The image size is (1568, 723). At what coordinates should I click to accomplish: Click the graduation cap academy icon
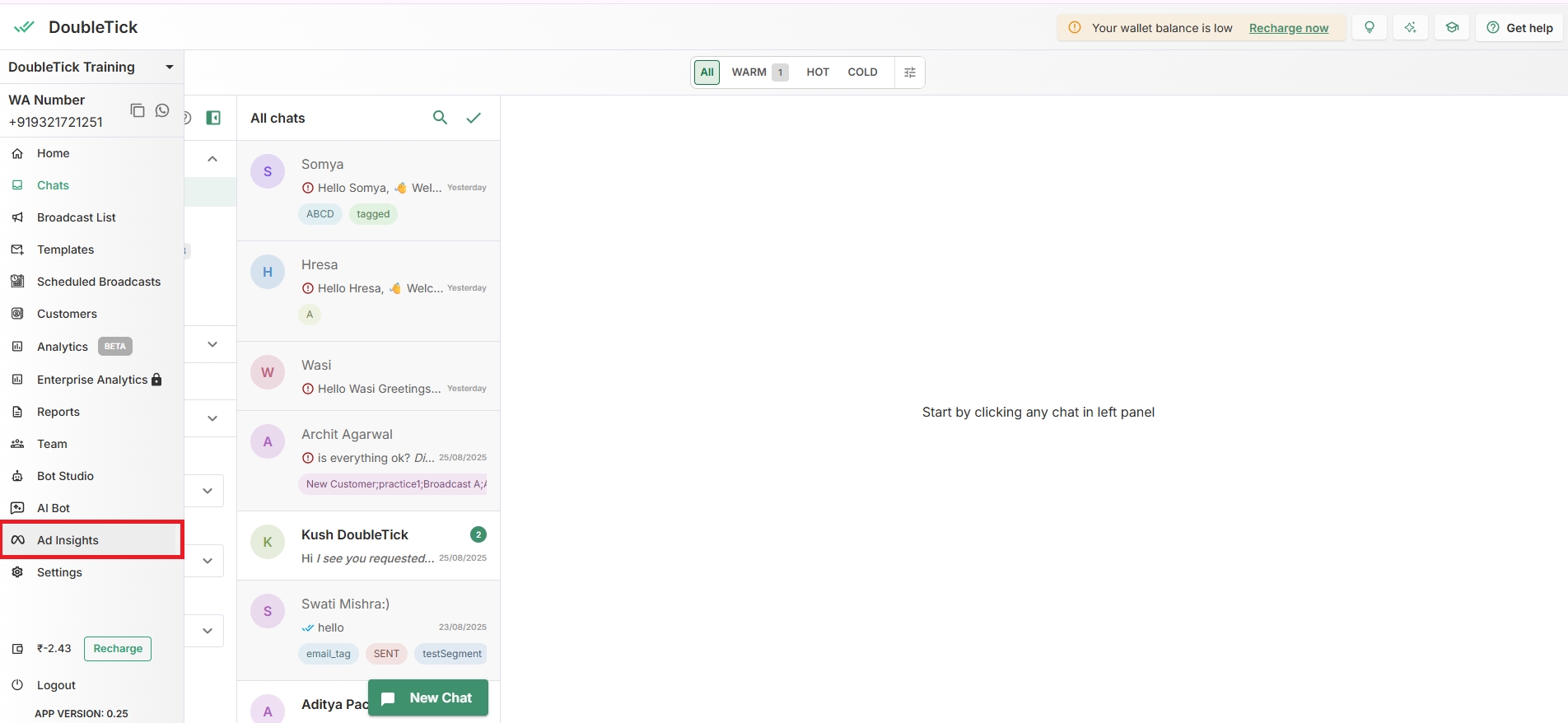pyautogui.click(x=1452, y=27)
